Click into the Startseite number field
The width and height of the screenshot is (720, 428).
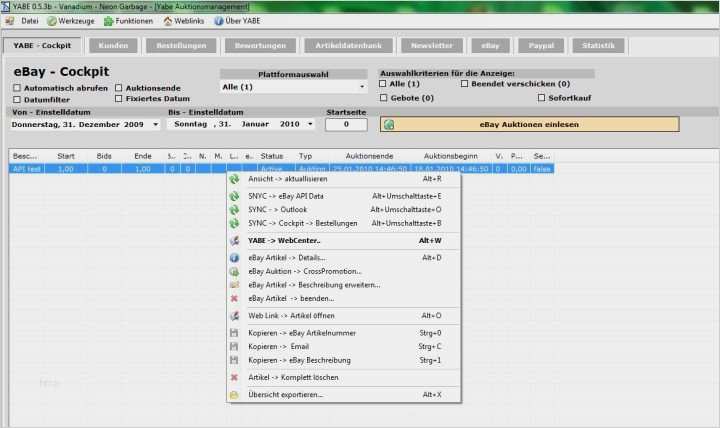(346, 124)
